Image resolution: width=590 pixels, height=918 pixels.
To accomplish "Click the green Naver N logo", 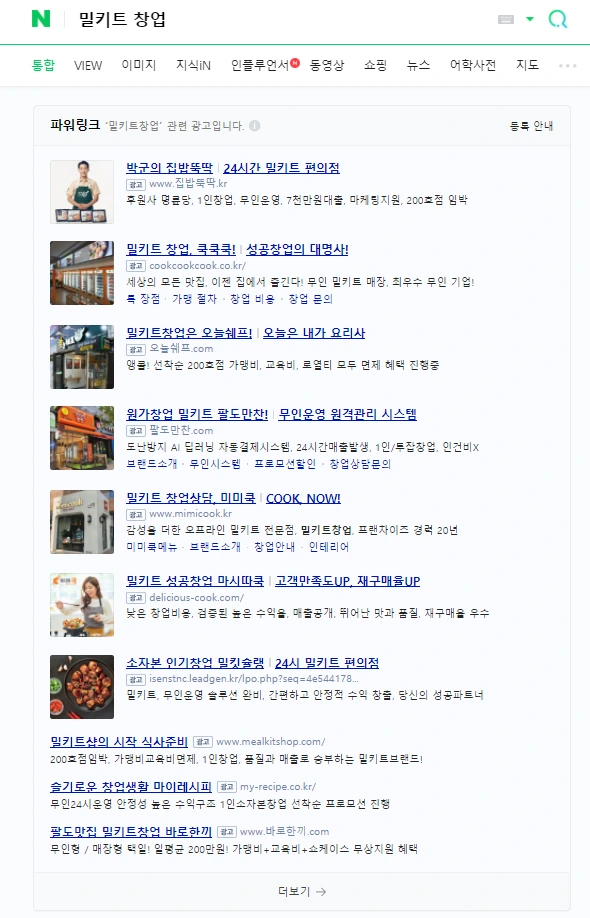I will pos(40,19).
